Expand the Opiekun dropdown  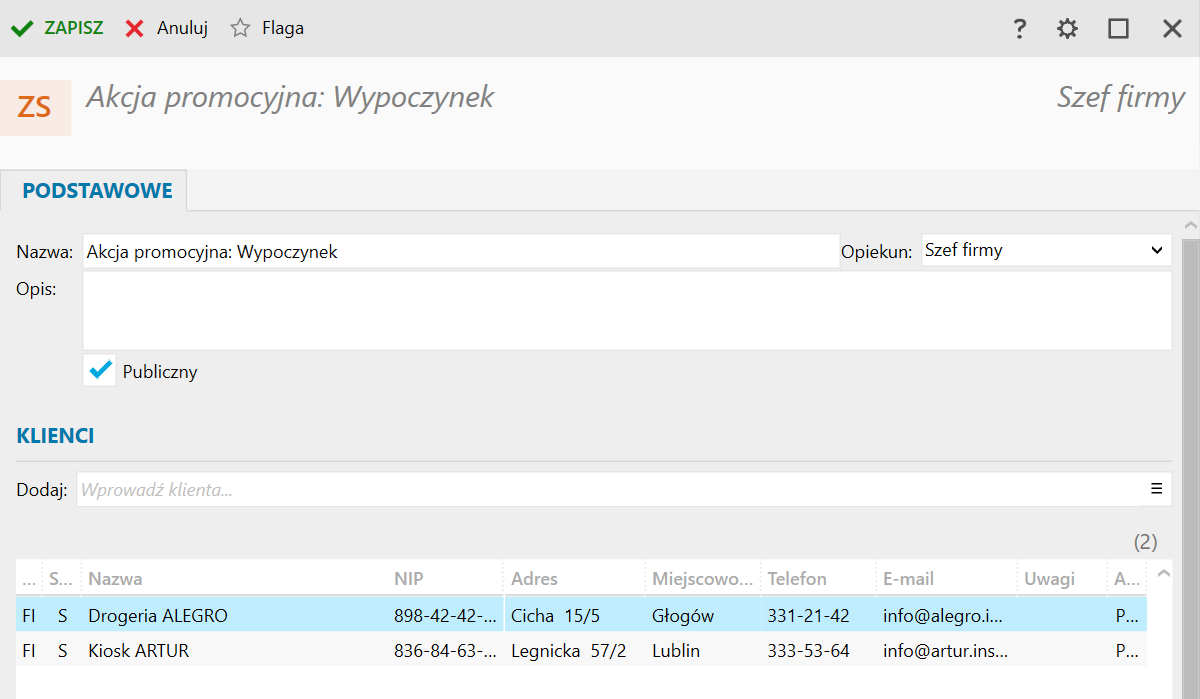pos(1156,250)
